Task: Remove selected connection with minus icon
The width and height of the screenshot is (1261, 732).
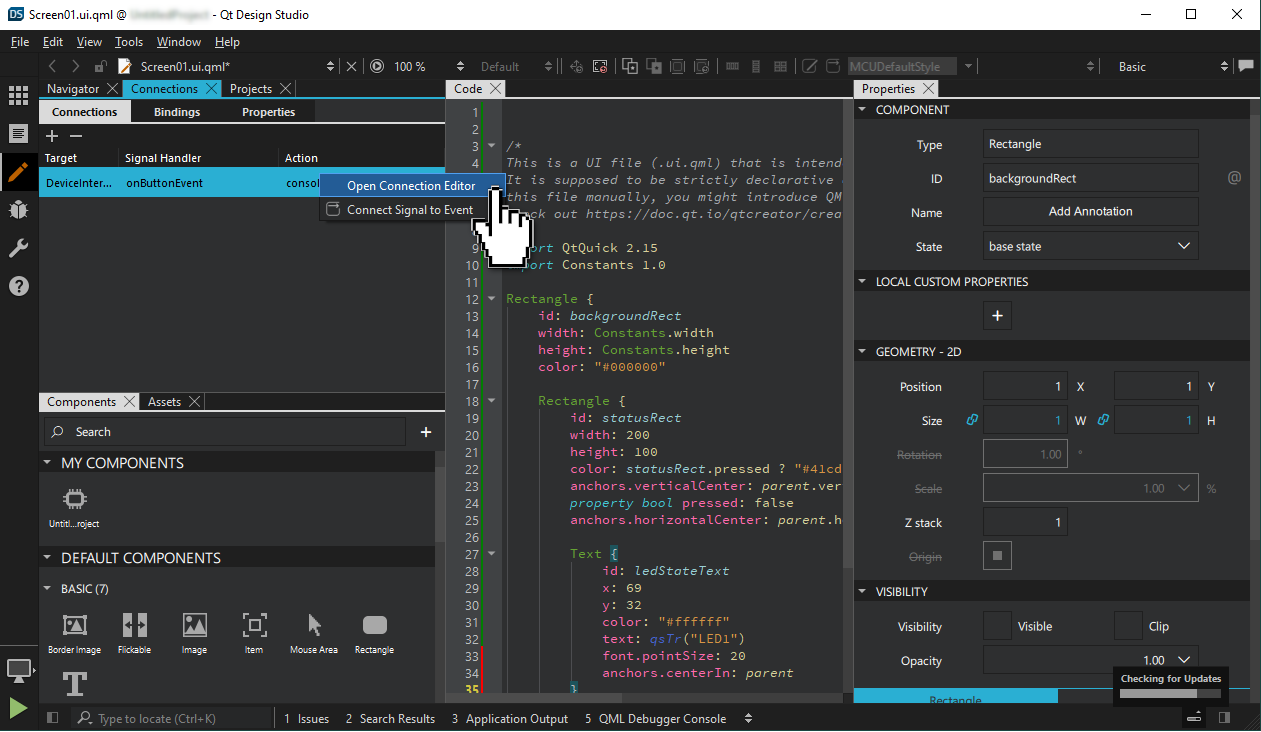Action: [76, 136]
